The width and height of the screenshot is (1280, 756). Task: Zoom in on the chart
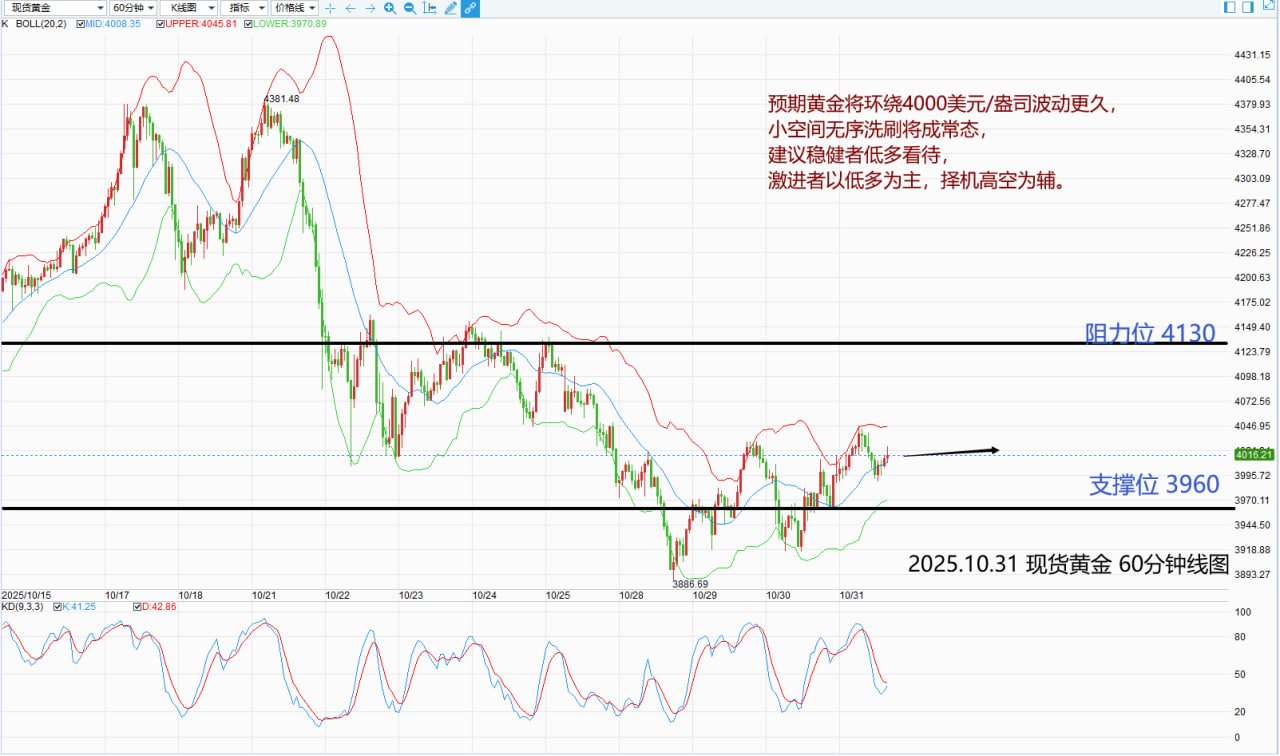pyautogui.click(x=390, y=8)
